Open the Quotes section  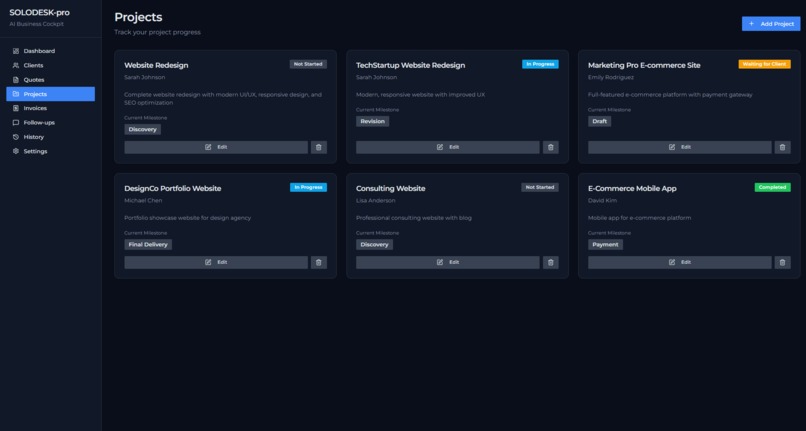click(x=50, y=80)
